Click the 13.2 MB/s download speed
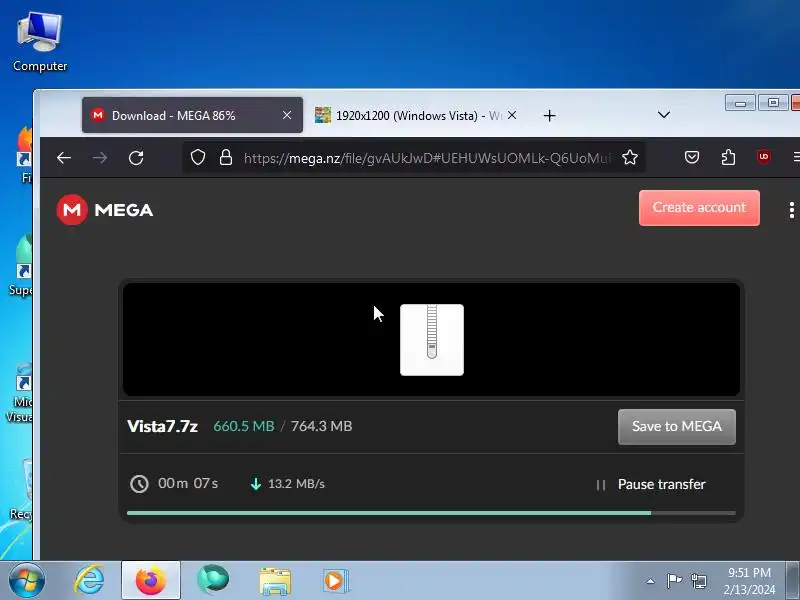 coord(296,484)
